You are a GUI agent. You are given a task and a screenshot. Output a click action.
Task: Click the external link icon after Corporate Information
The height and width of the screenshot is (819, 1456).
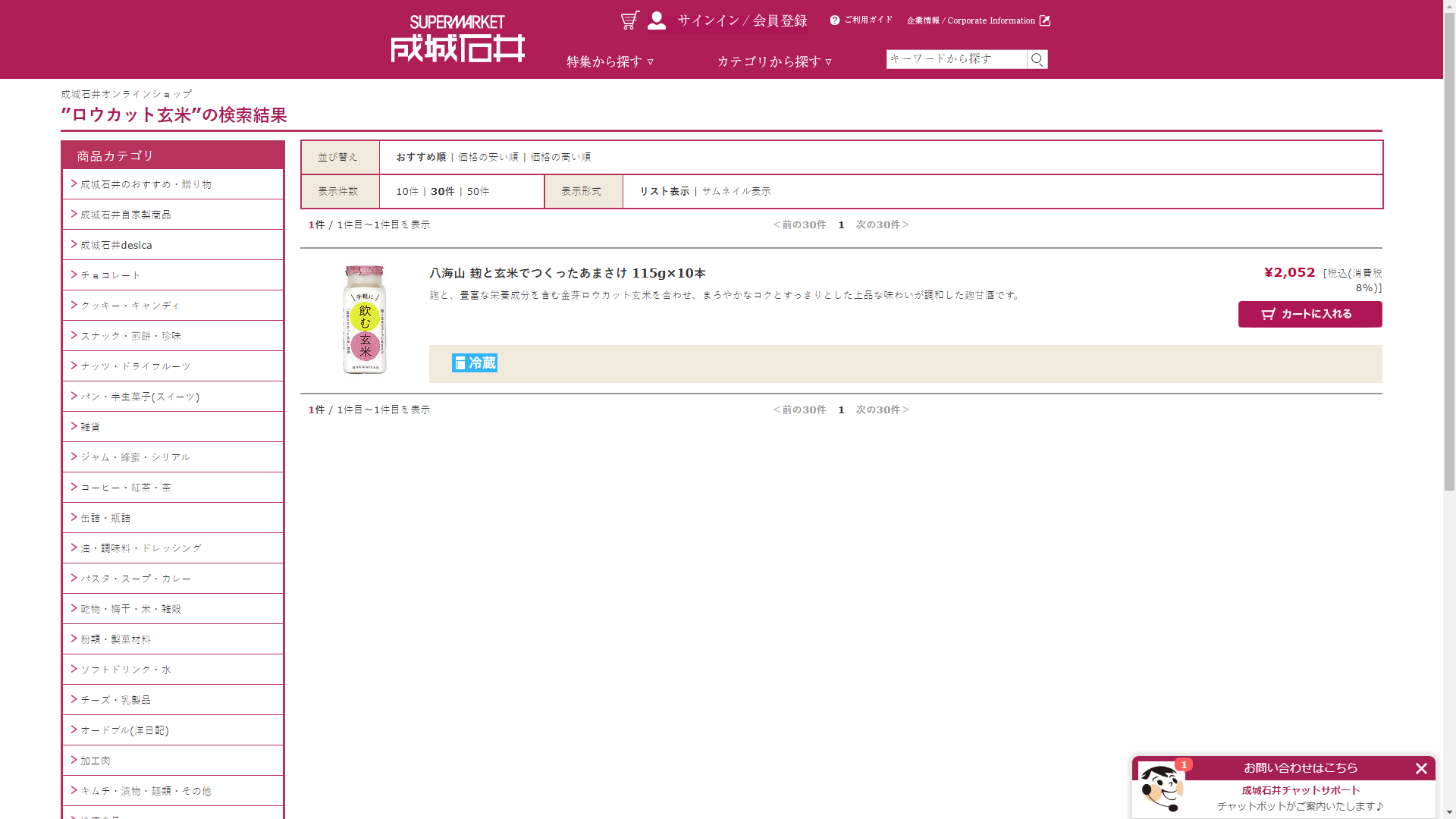pos(1046,20)
